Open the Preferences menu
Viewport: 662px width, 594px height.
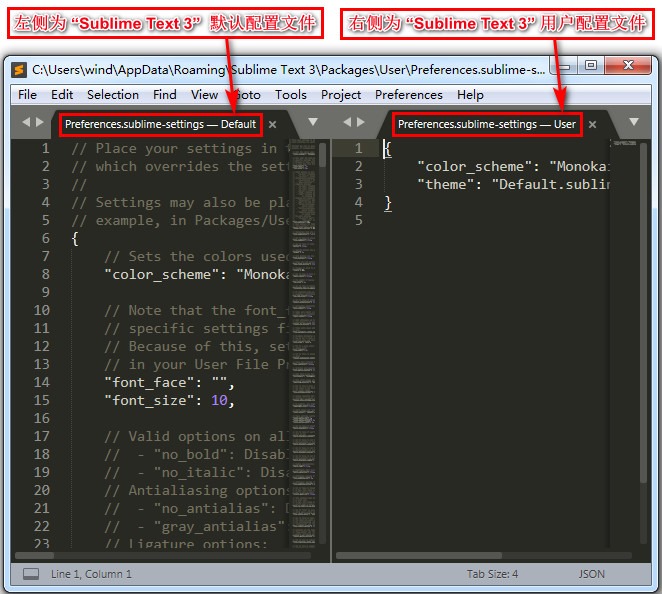tap(409, 95)
